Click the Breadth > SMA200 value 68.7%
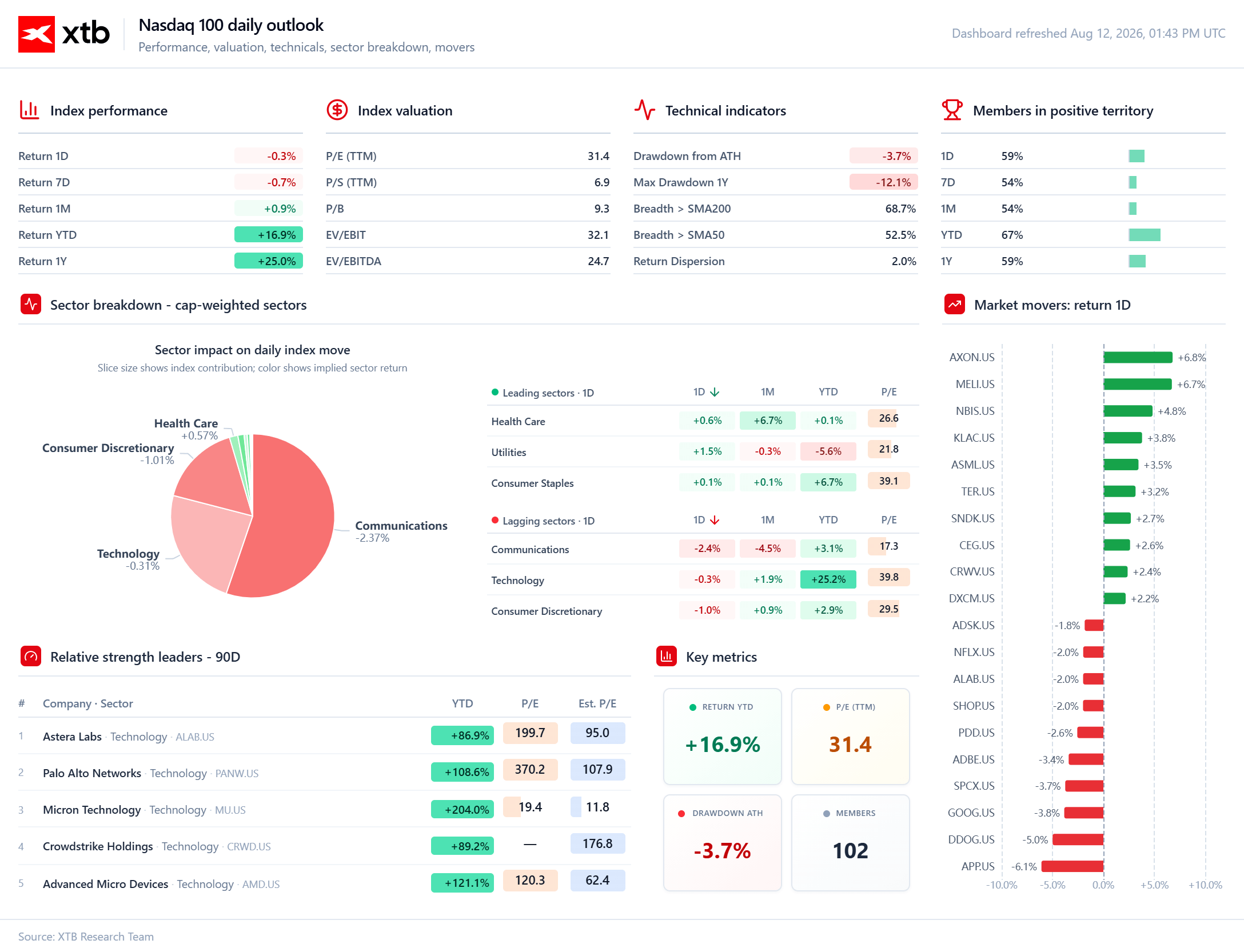The image size is (1244, 952). 900,209
